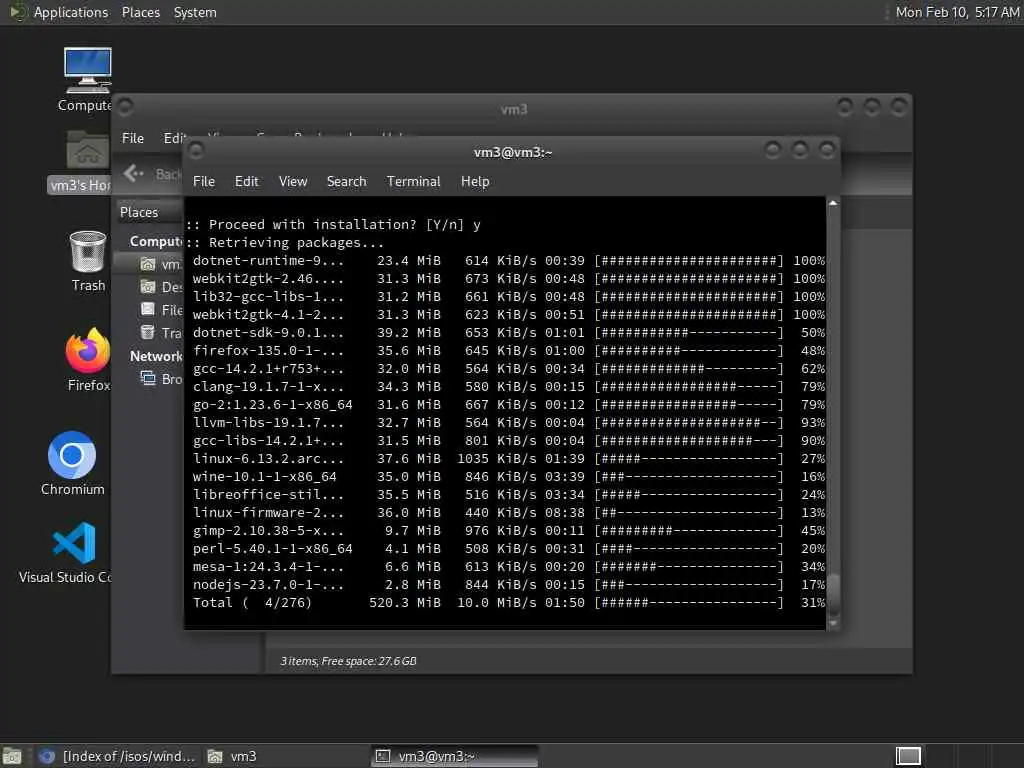
Task: Click terminal scrollbar down arrow
Action: 833,623
